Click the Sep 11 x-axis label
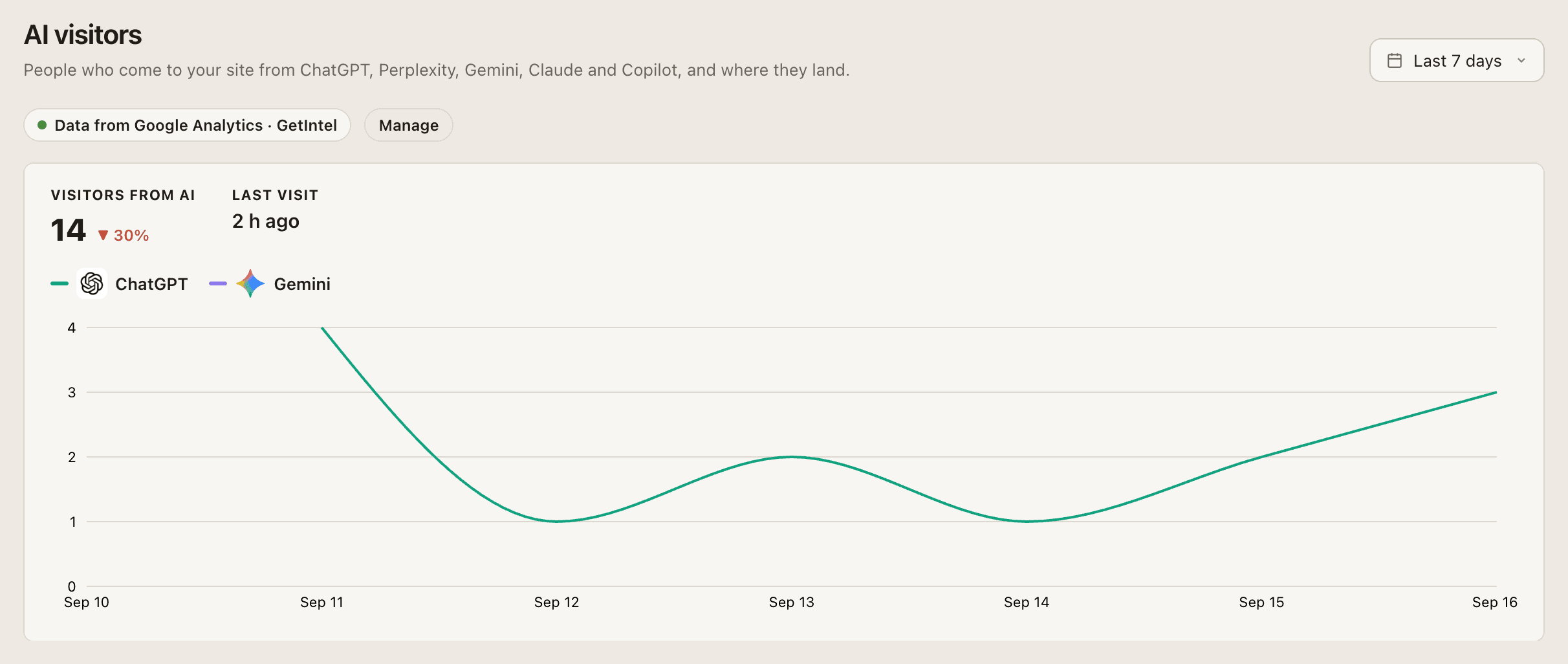This screenshot has width=1568, height=664. click(321, 603)
